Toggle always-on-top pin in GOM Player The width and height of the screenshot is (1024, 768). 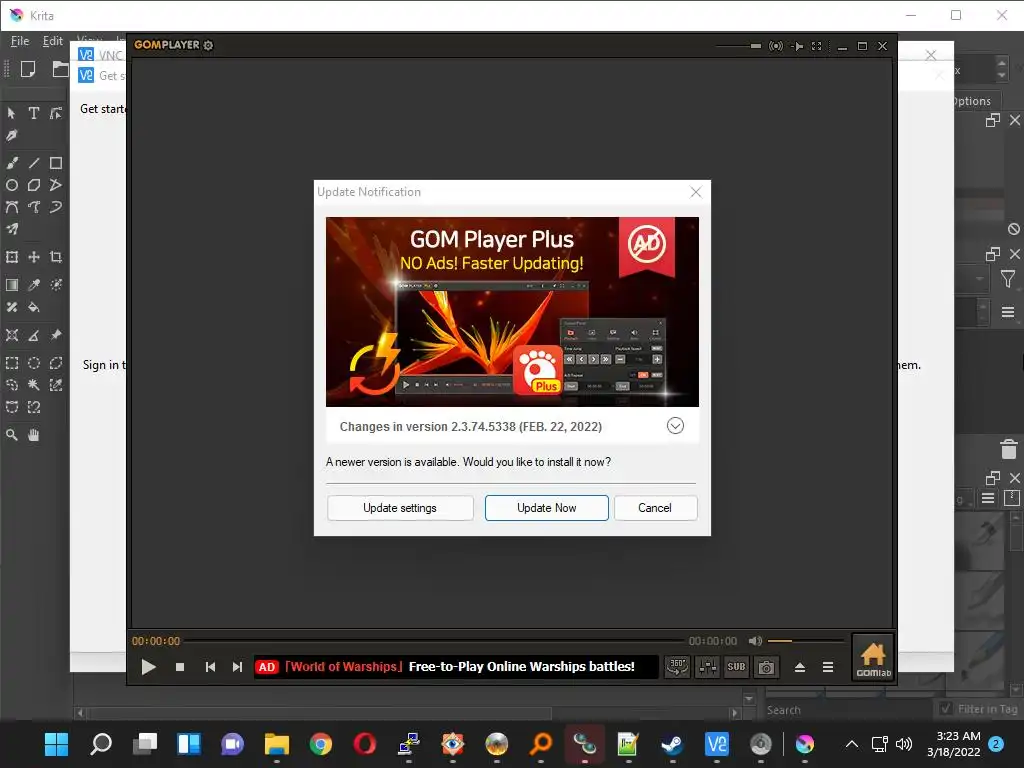(x=797, y=46)
